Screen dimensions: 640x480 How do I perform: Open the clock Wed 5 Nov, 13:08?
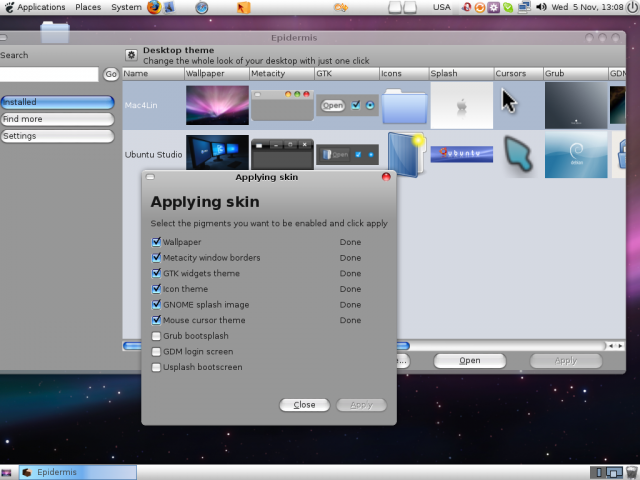pos(587,7)
